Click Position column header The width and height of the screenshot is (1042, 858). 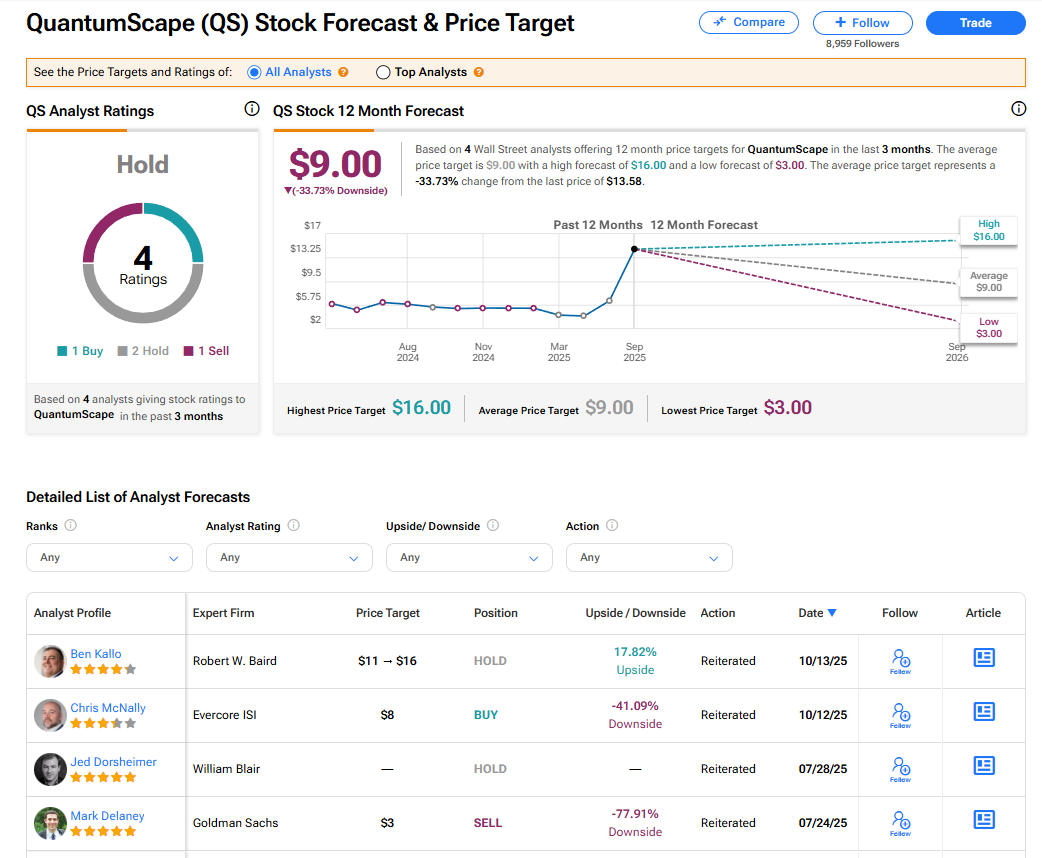pyautogui.click(x=496, y=613)
